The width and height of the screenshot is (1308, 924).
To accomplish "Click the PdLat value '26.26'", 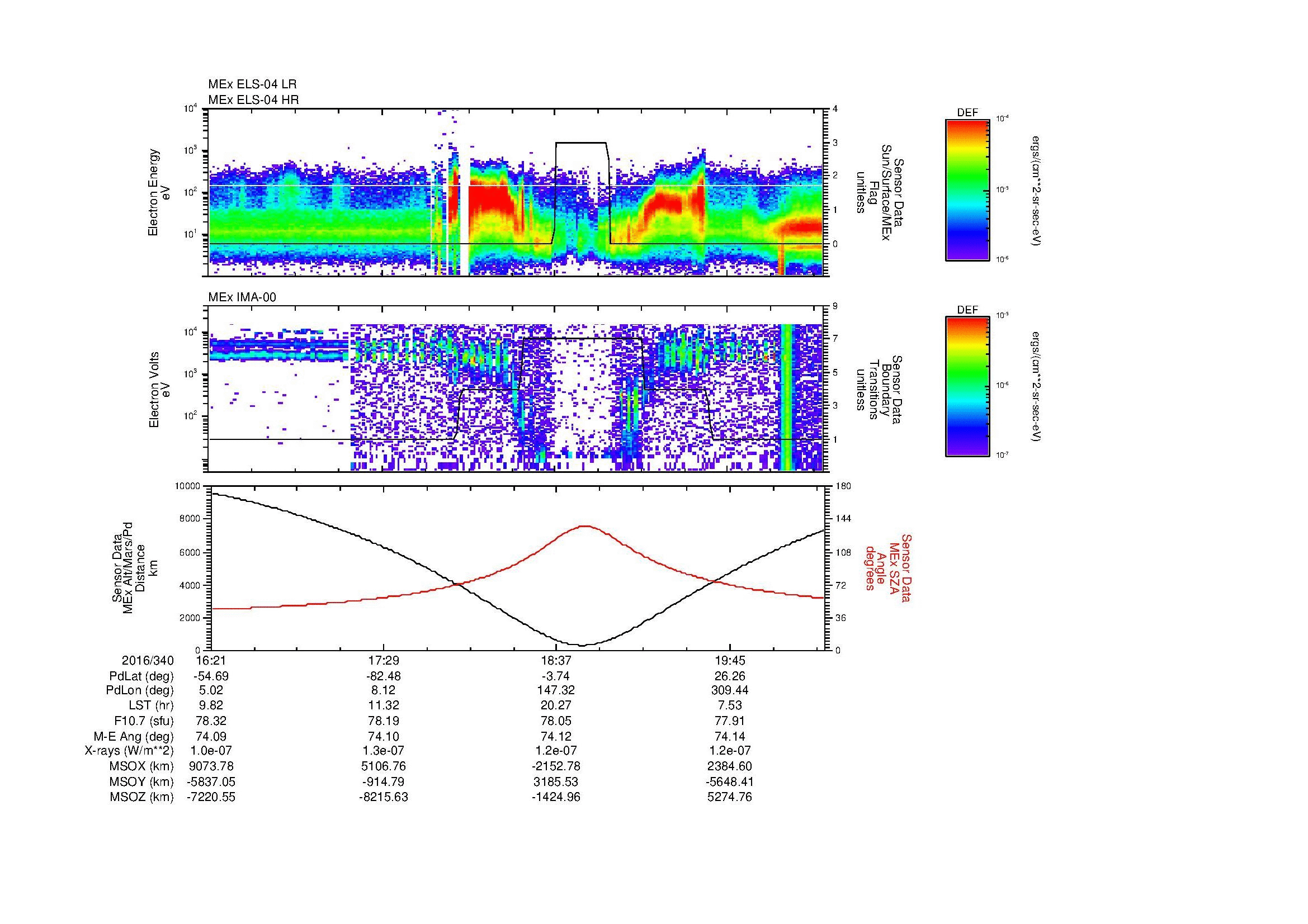I will pyautogui.click(x=730, y=676).
